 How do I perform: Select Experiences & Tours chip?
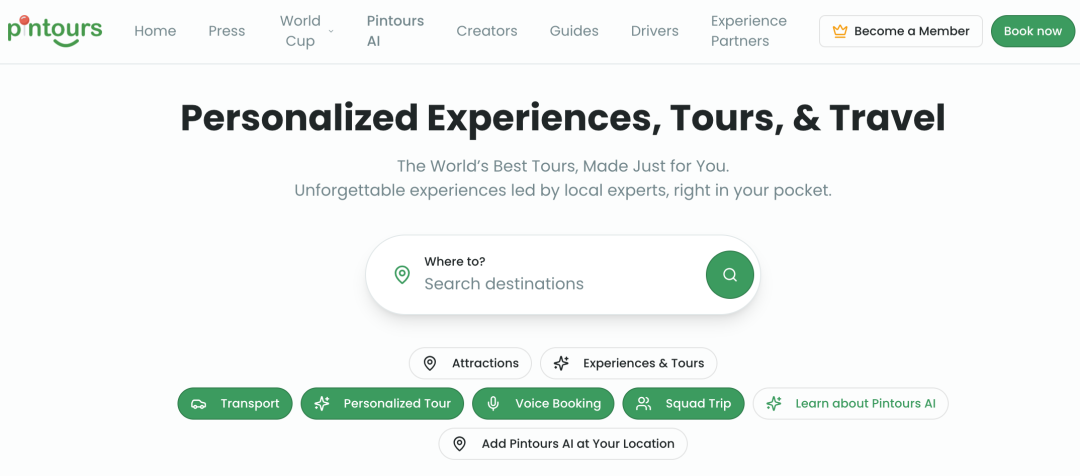628,363
